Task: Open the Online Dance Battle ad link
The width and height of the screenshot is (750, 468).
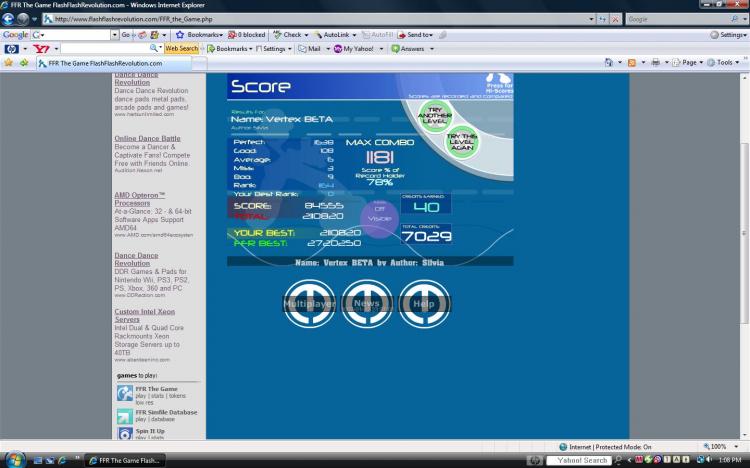Action: pos(147,138)
